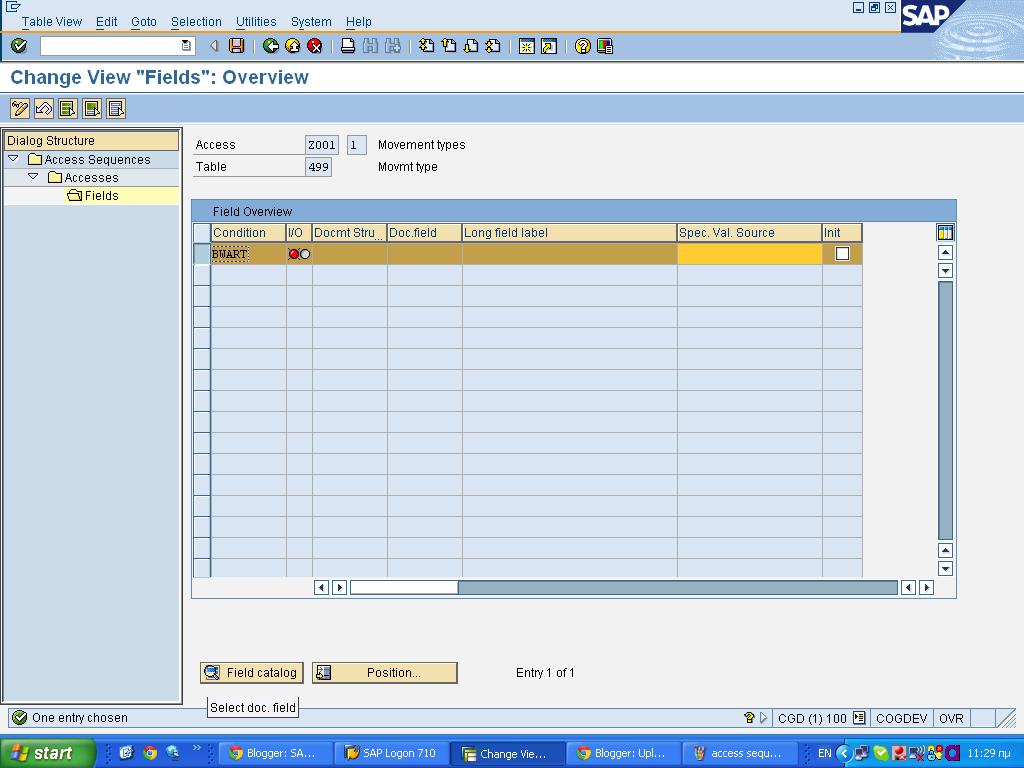Switch to access sequ... taskbar window
This screenshot has height=768, width=1024.
[740, 753]
